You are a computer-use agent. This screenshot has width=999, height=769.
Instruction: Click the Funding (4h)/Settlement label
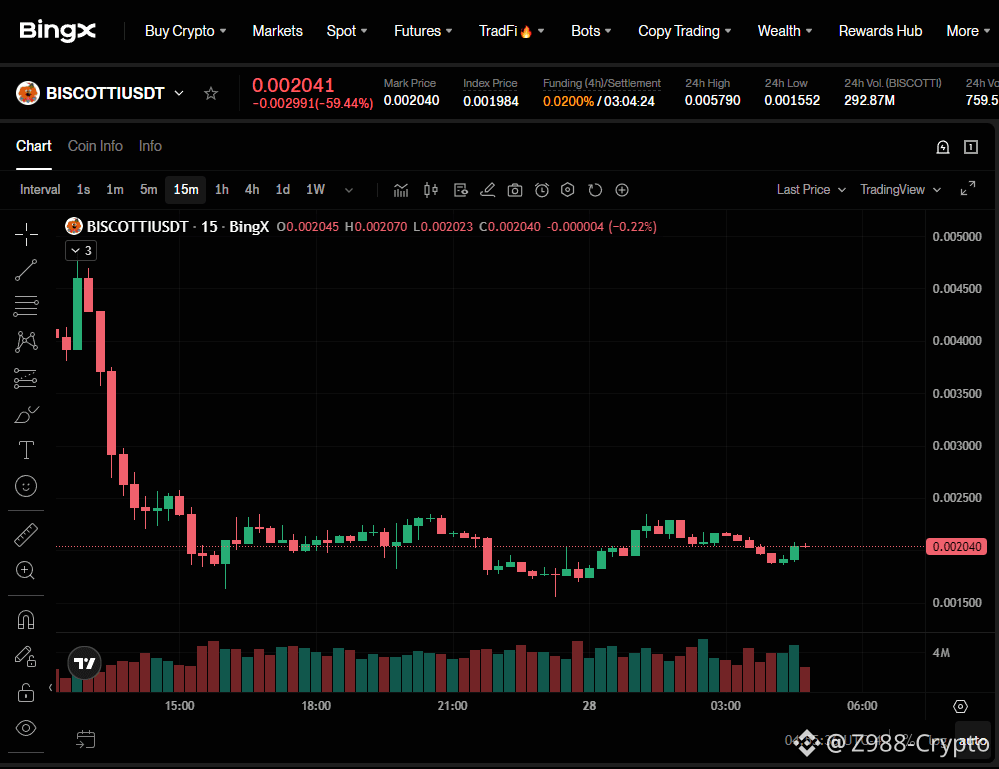tap(601, 83)
